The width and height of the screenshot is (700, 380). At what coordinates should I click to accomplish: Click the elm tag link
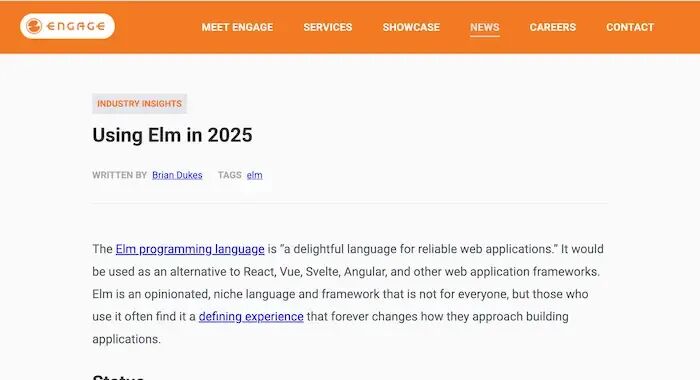click(254, 175)
